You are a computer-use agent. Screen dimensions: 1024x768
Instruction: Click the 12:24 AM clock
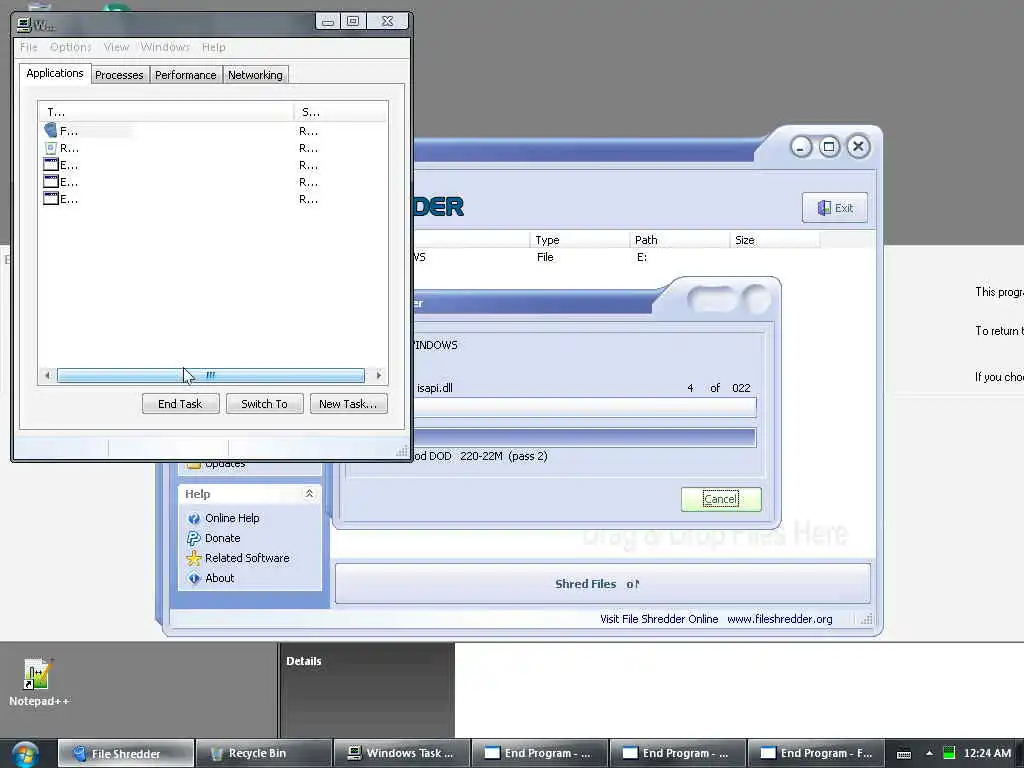tap(987, 753)
